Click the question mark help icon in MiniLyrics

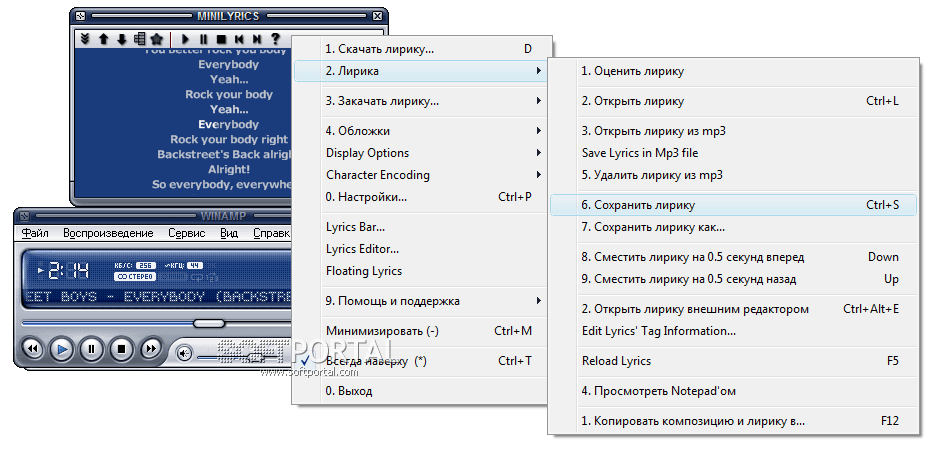point(275,39)
